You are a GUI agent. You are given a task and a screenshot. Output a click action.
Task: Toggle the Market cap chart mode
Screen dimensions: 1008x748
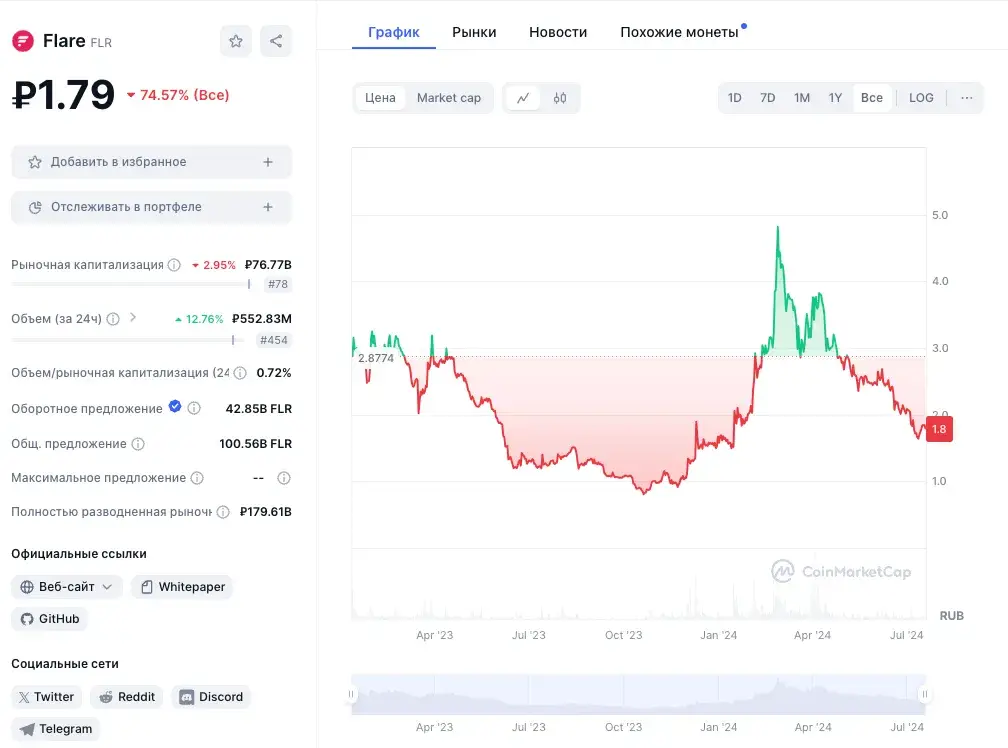(449, 98)
